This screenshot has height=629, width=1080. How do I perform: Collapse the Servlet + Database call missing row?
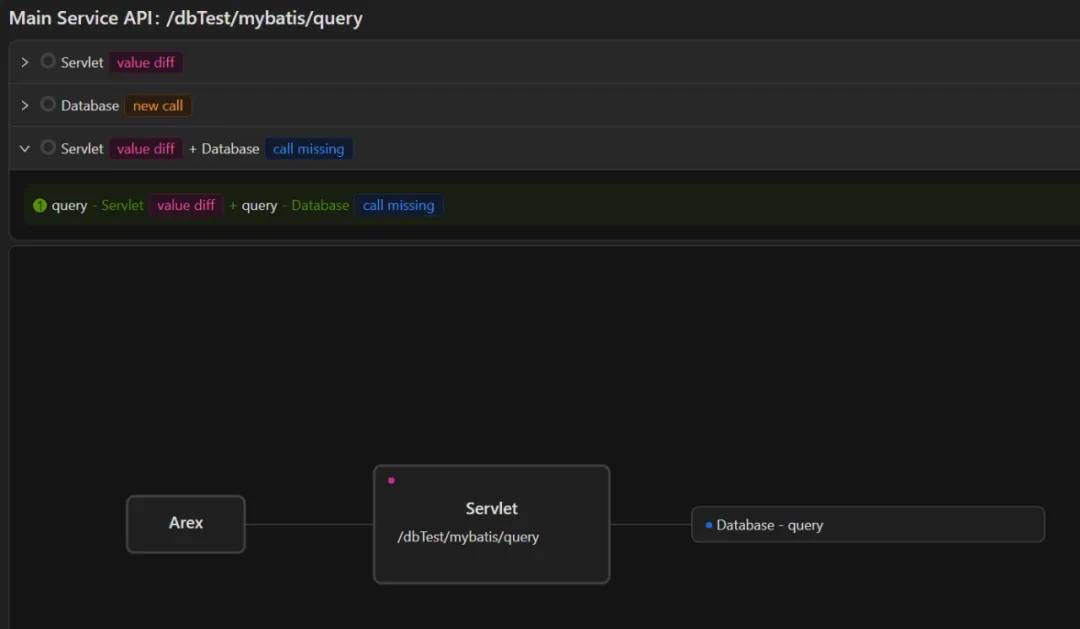25,149
